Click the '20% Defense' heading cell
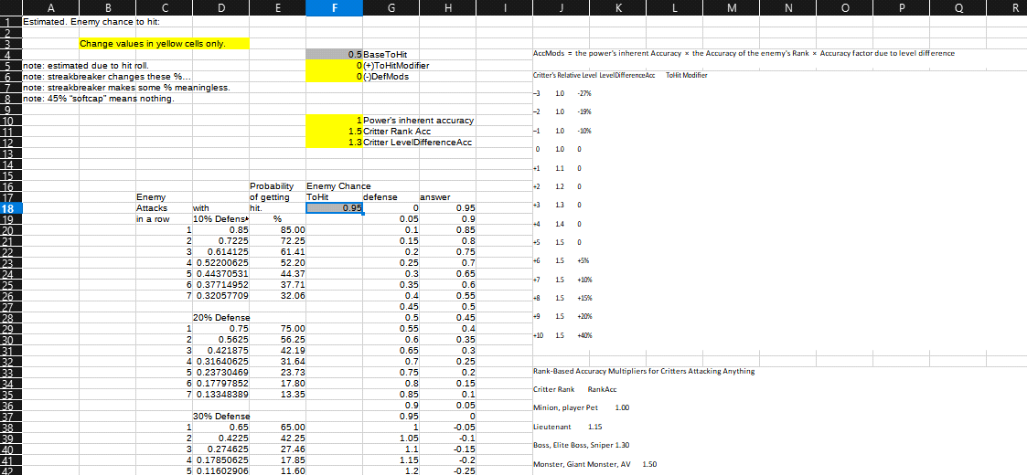The image size is (1027, 475). pos(221,317)
